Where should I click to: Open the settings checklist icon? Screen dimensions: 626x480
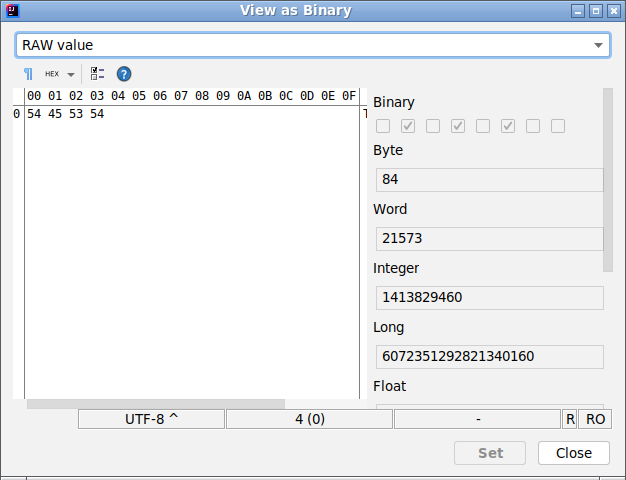point(97,74)
